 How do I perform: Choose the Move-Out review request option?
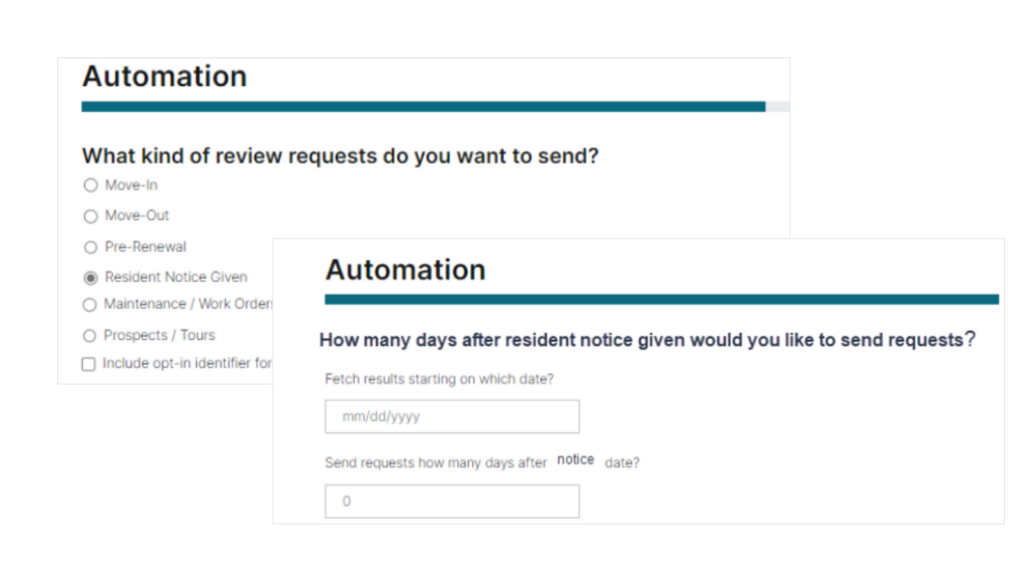pos(91,216)
